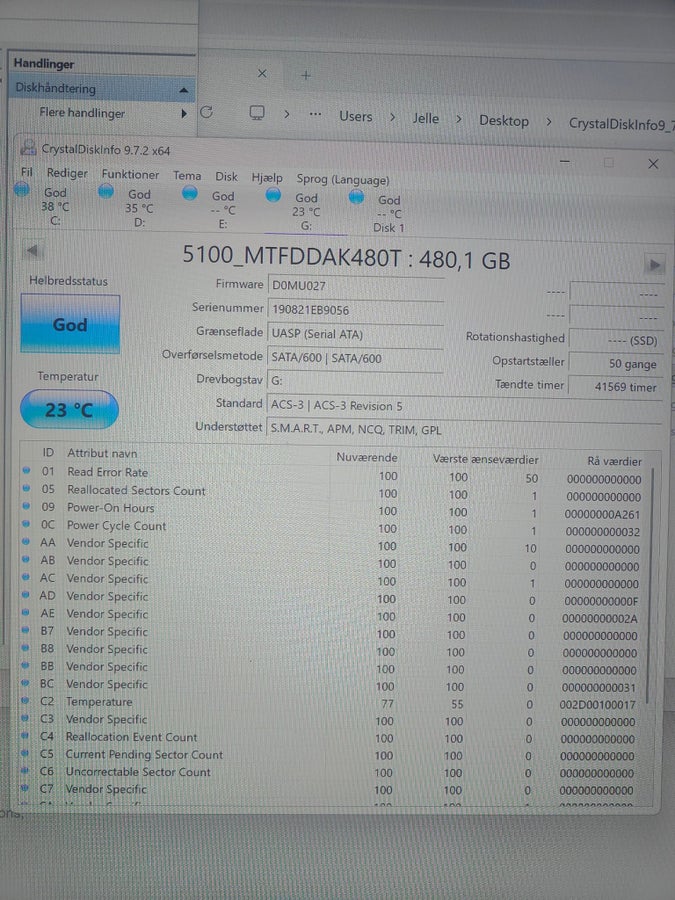Screen dimensions: 675x900
Task: Open the Hjælp menu
Action: click(x=267, y=178)
